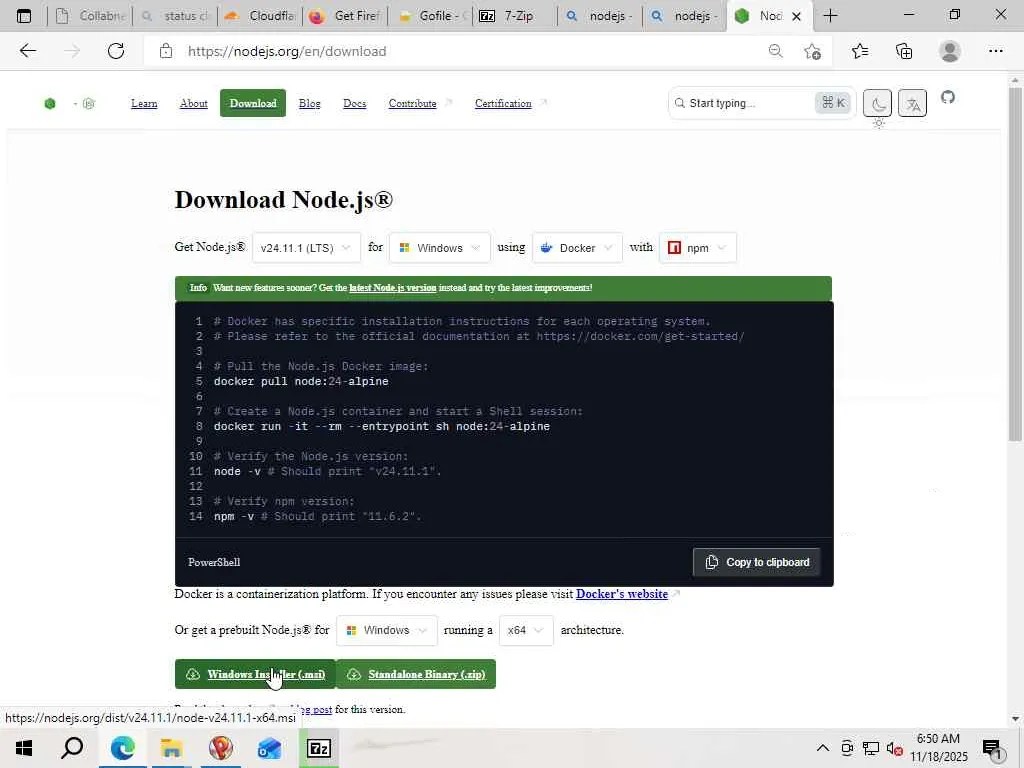Switch to the Get Firefox tab

(x=345, y=16)
